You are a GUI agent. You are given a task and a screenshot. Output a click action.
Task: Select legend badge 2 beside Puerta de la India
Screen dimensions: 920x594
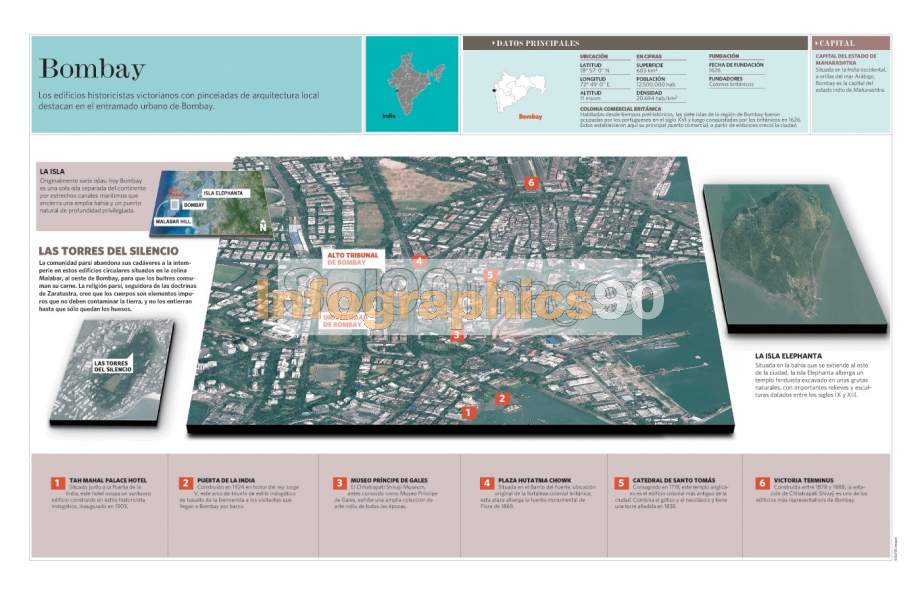185,483
